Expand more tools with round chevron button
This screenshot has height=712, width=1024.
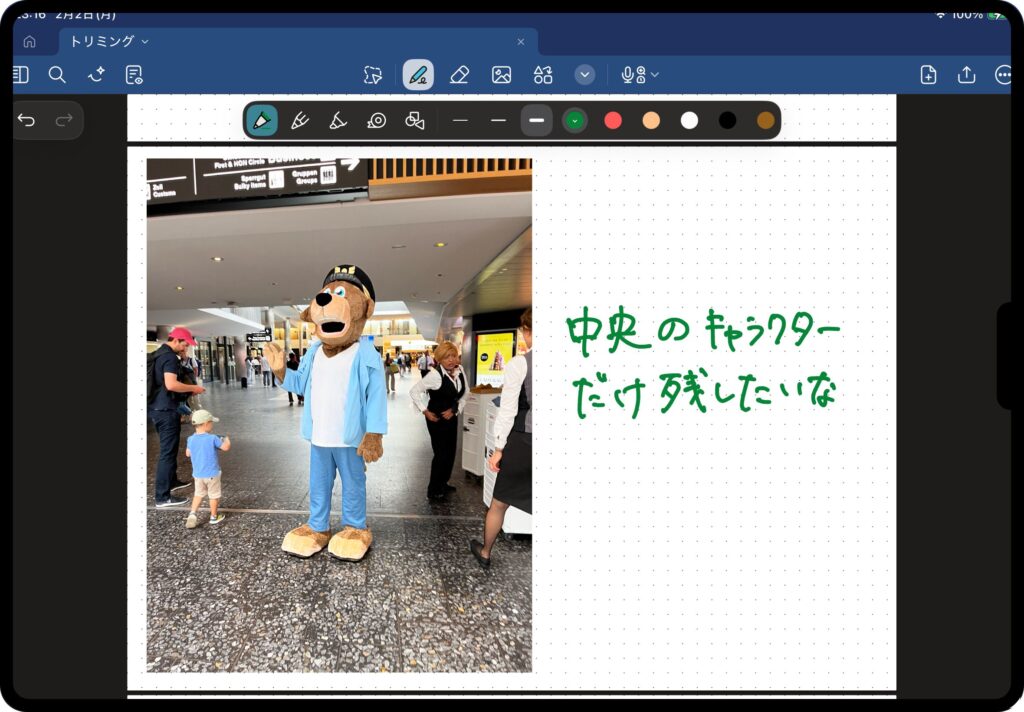tap(585, 75)
